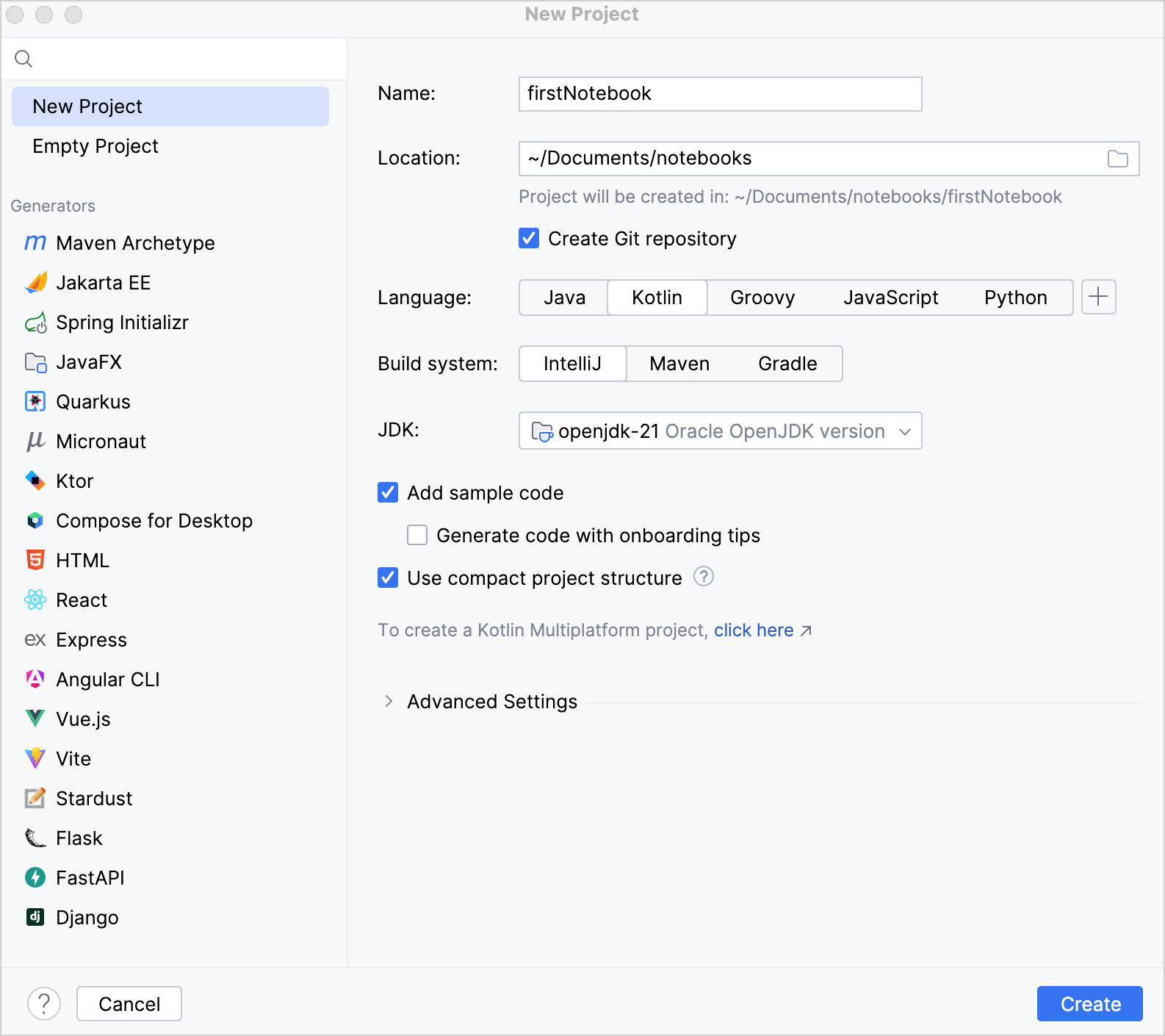The height and width of the screenshot is (1036, 1165).
Task: Open the location folder browse icon
Action: (x=1117, y=159)
